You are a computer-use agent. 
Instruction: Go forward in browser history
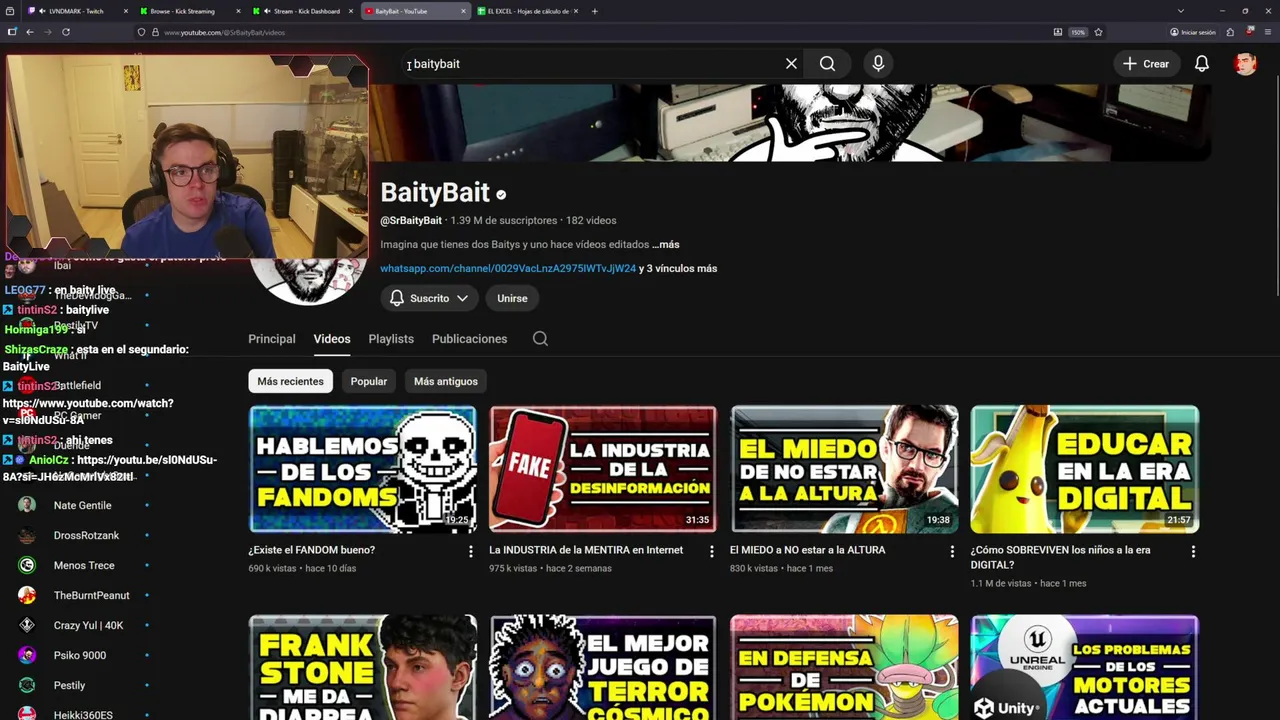coord(47,32)
